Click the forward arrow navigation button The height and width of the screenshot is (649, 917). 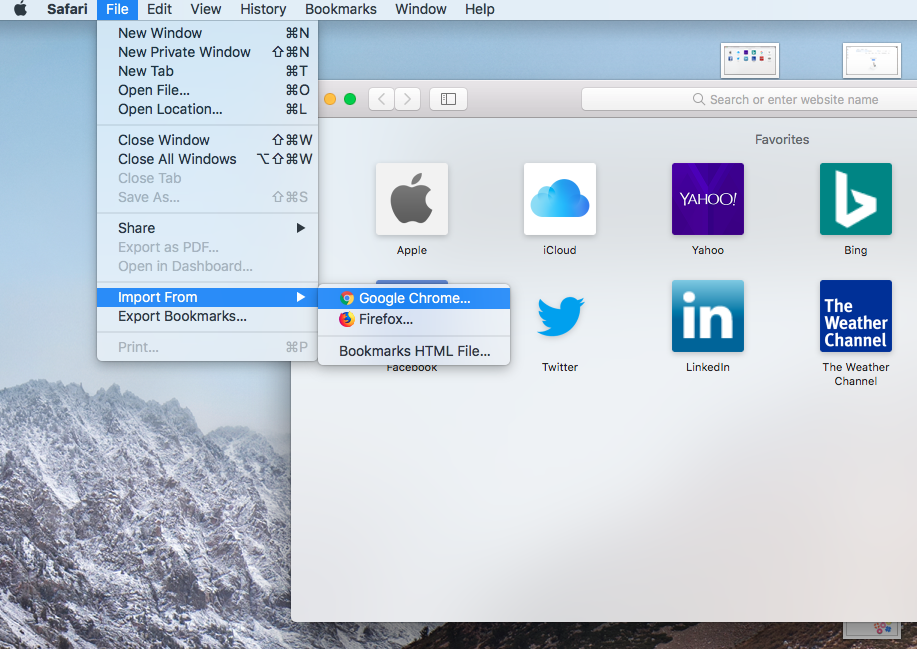pos(407,99)
